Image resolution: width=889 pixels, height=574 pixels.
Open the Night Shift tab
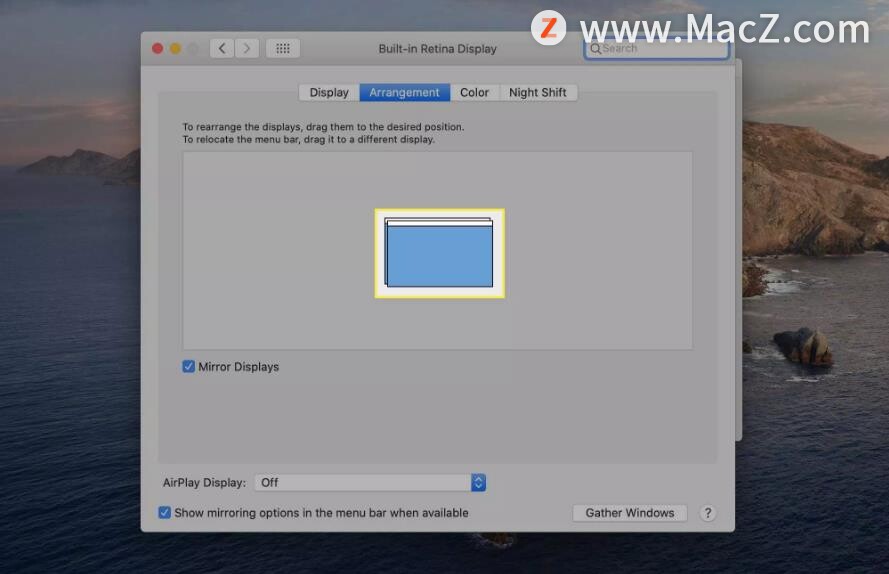(x=537, y=92)
